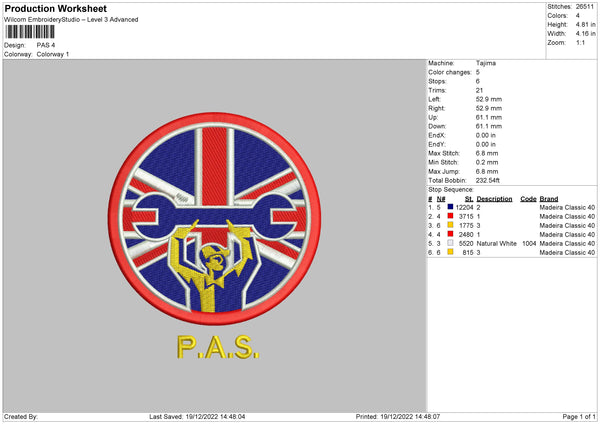This screenshot has width=600, height=424.
Task: Click the 'Description' column header
Action: coord(494,199)
